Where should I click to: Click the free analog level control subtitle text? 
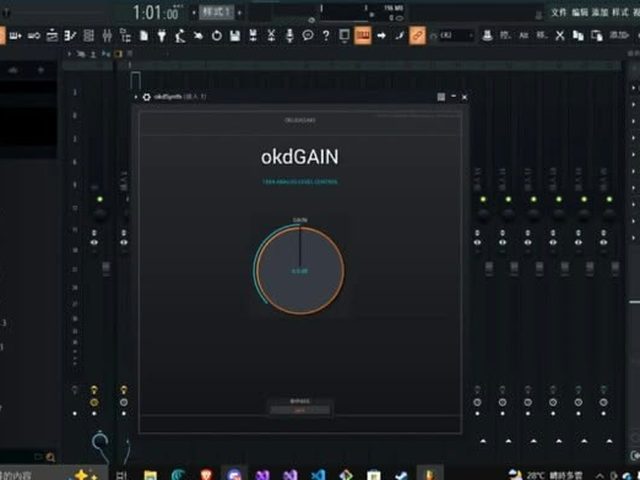tap(300, 182)
